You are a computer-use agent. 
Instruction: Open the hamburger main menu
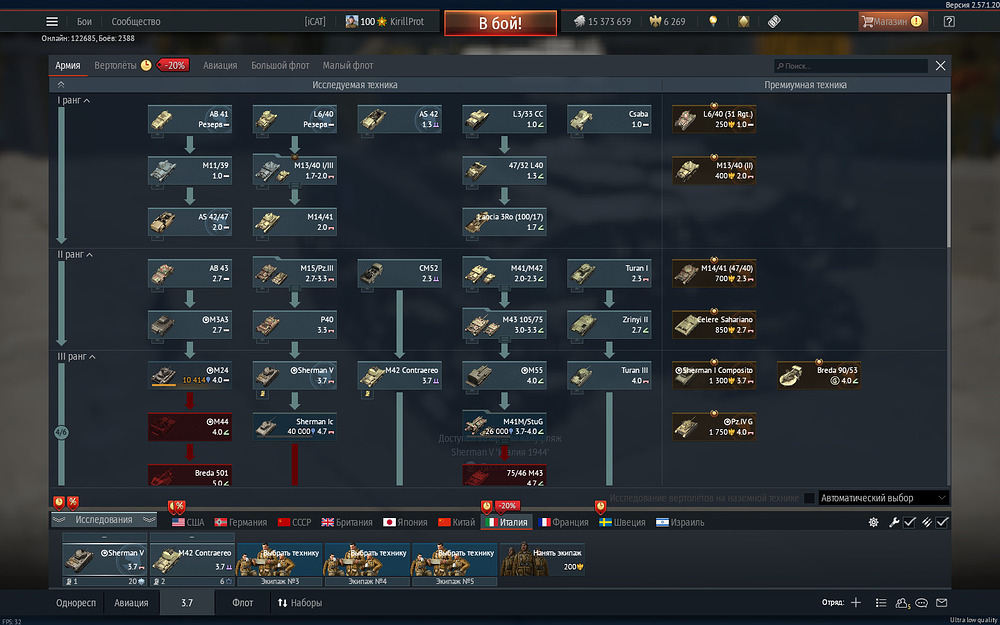tap(52, 22)
